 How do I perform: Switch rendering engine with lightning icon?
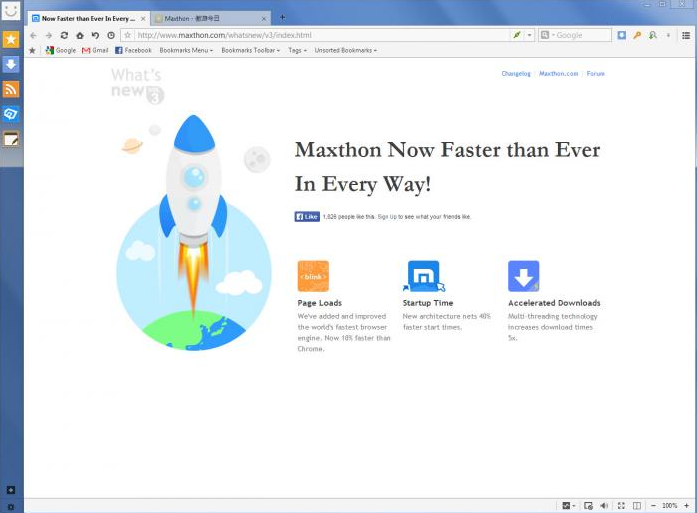coord(517,35)
